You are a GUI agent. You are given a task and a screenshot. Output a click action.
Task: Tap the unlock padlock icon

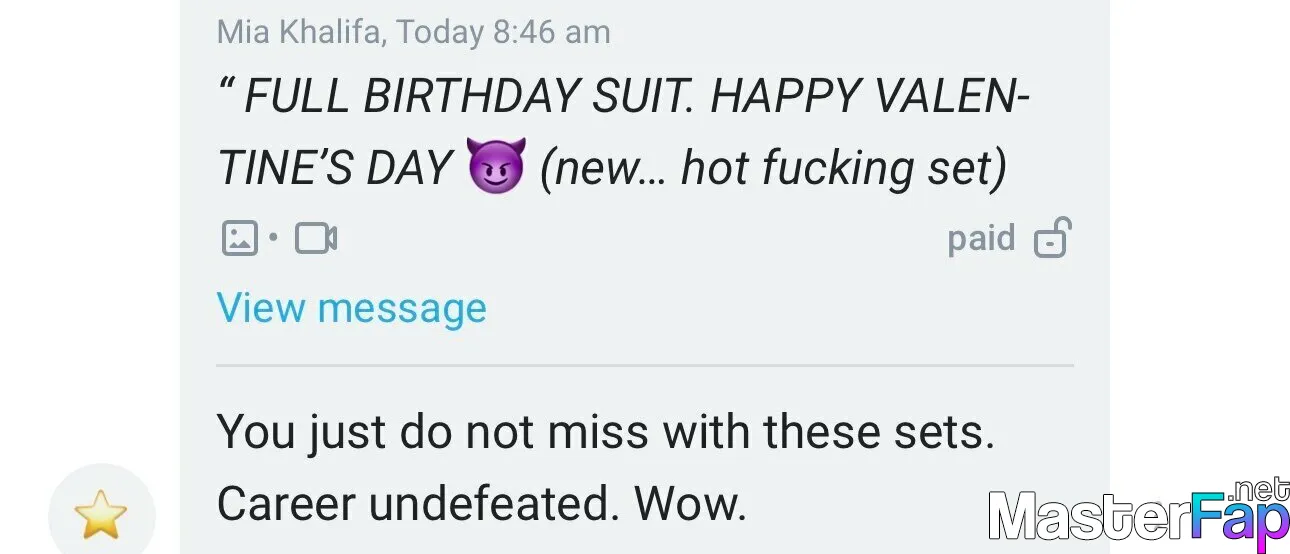[1052, 238]
